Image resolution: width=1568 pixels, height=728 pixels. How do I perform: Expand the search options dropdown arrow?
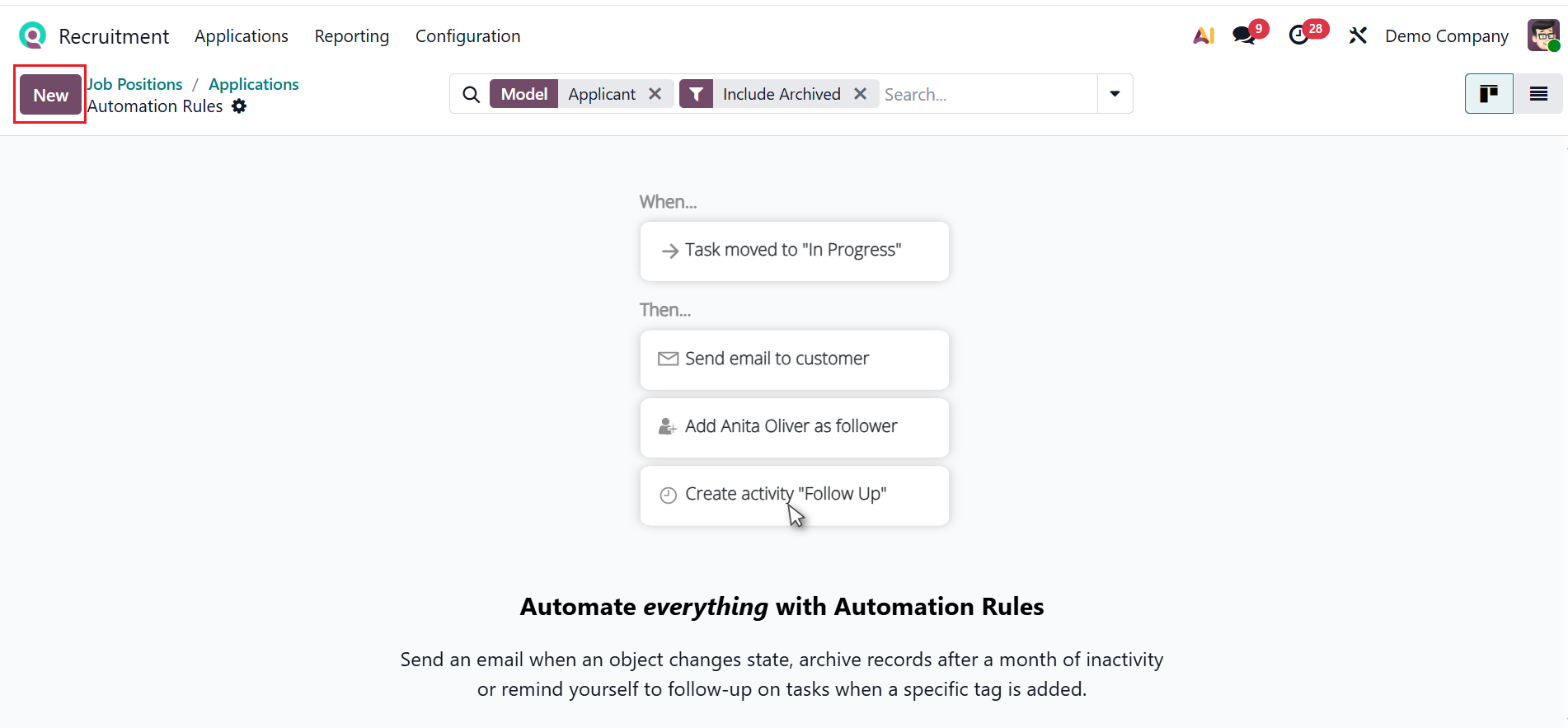click(1115, 94)
